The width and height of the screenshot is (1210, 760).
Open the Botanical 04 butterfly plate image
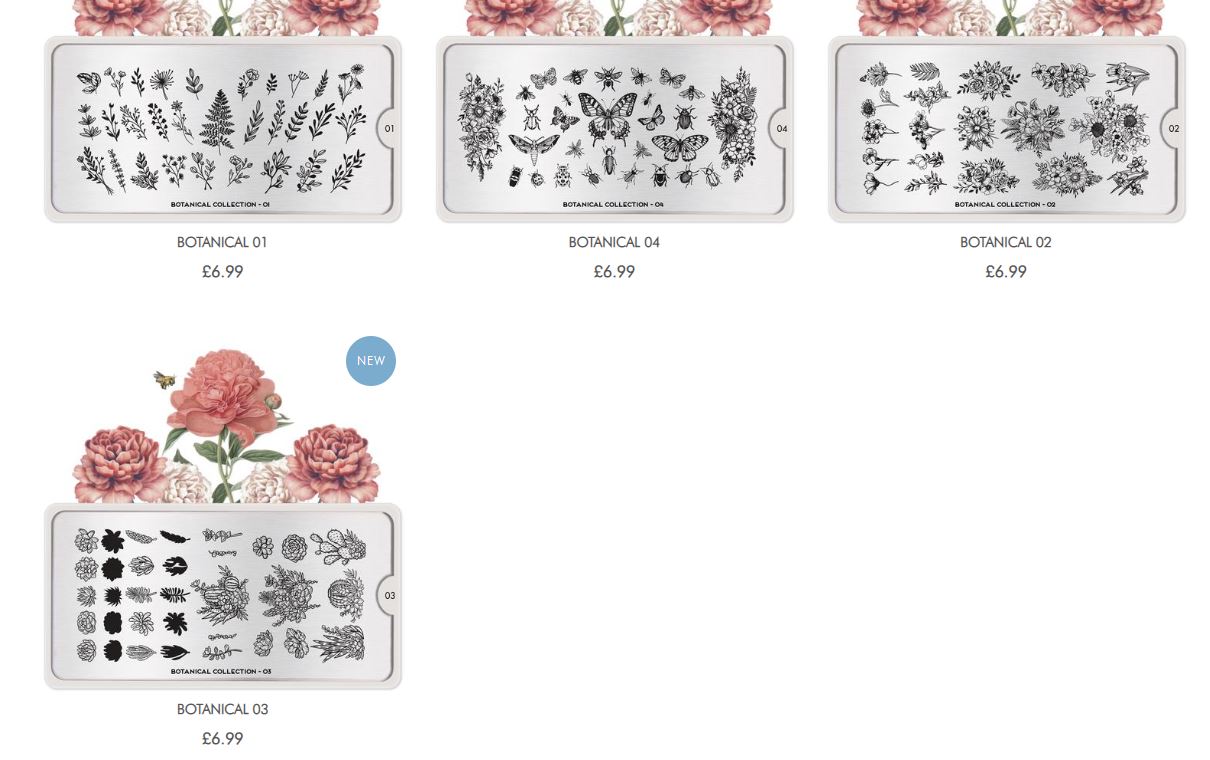point(614,128)
